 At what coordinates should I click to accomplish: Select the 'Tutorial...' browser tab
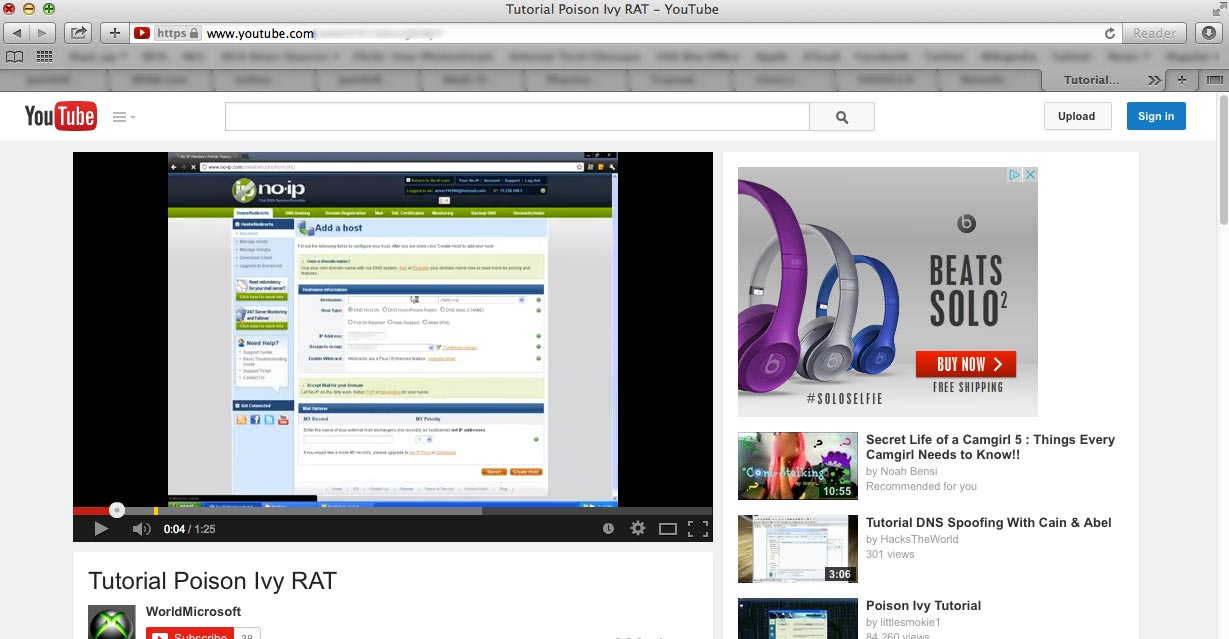coord(1090,80)
